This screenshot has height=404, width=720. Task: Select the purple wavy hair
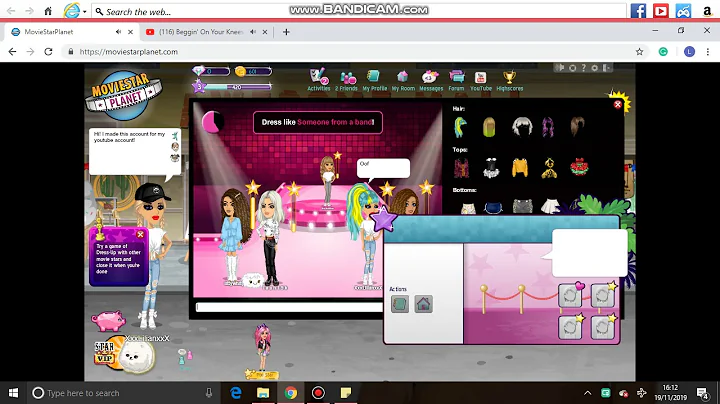coord(548,127)
